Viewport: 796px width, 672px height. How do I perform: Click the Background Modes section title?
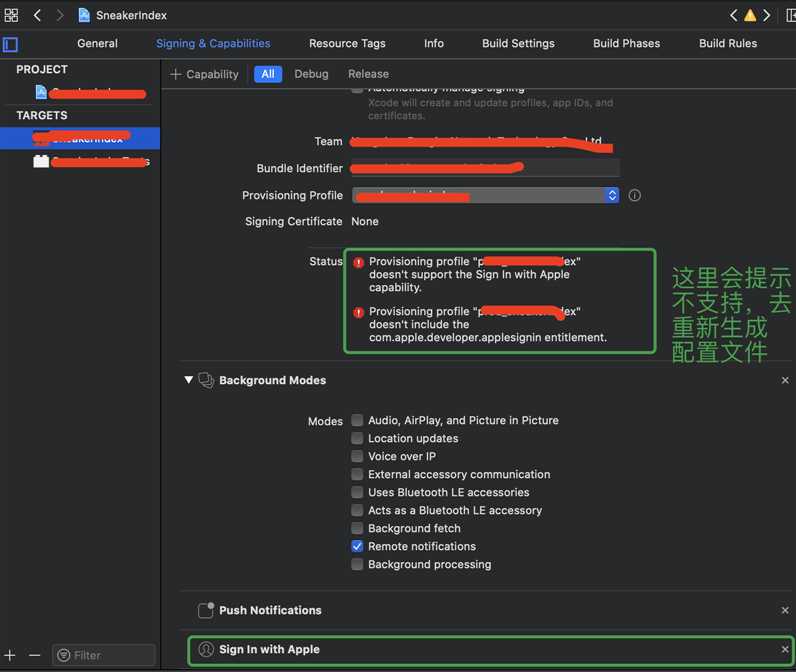click(273, 380)
